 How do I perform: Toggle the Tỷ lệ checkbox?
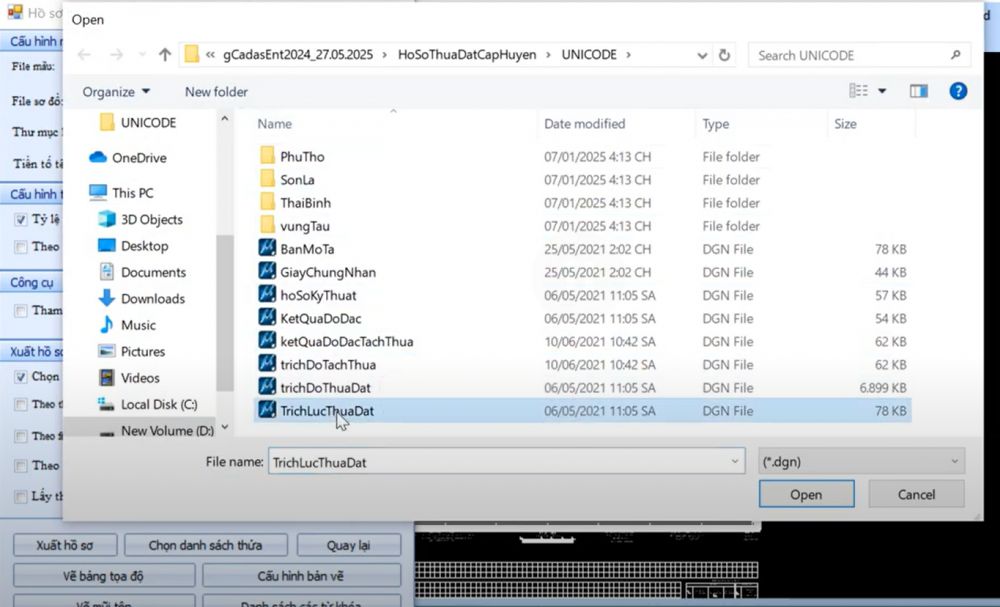20,219
